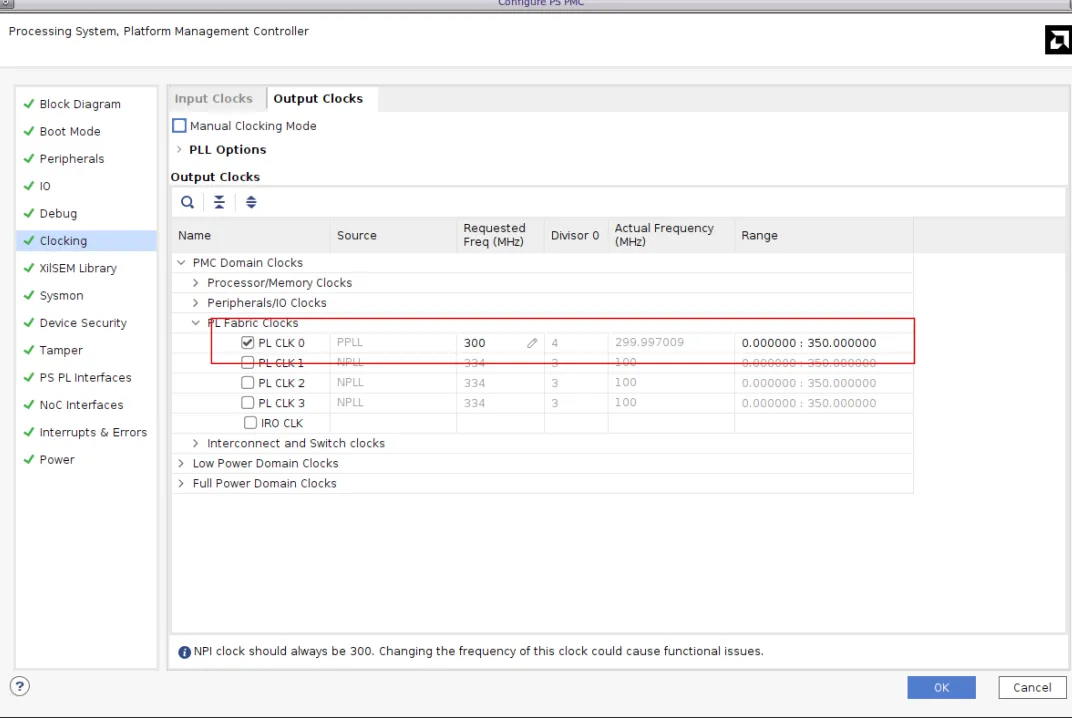Click the OK button
1072x718 pixels.
(941, 687)
